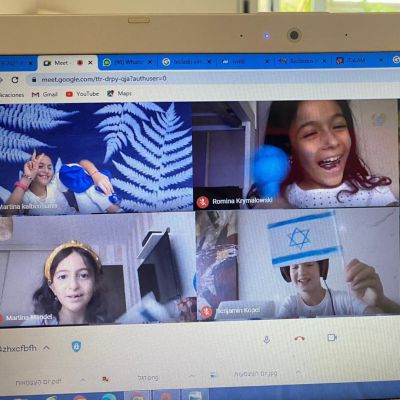Expand the first download item chevron

click(83, 380)
